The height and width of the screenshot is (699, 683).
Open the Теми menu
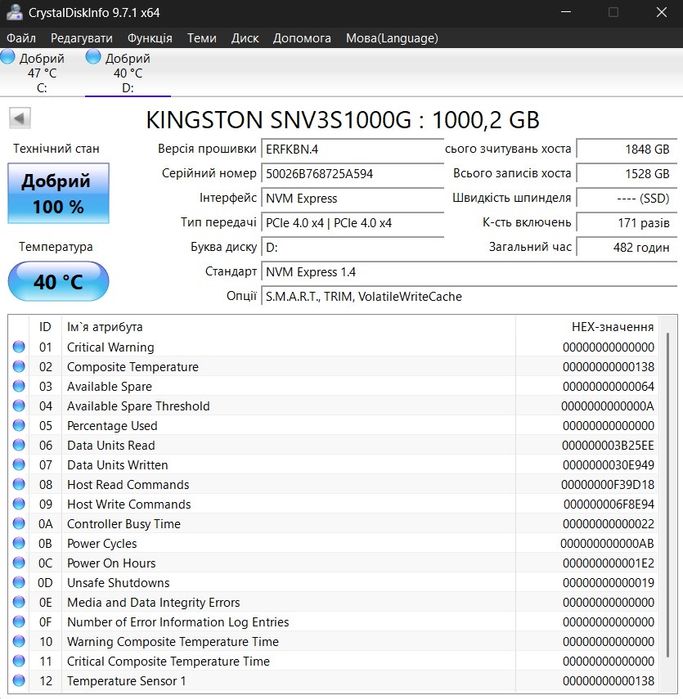(202, 38)
